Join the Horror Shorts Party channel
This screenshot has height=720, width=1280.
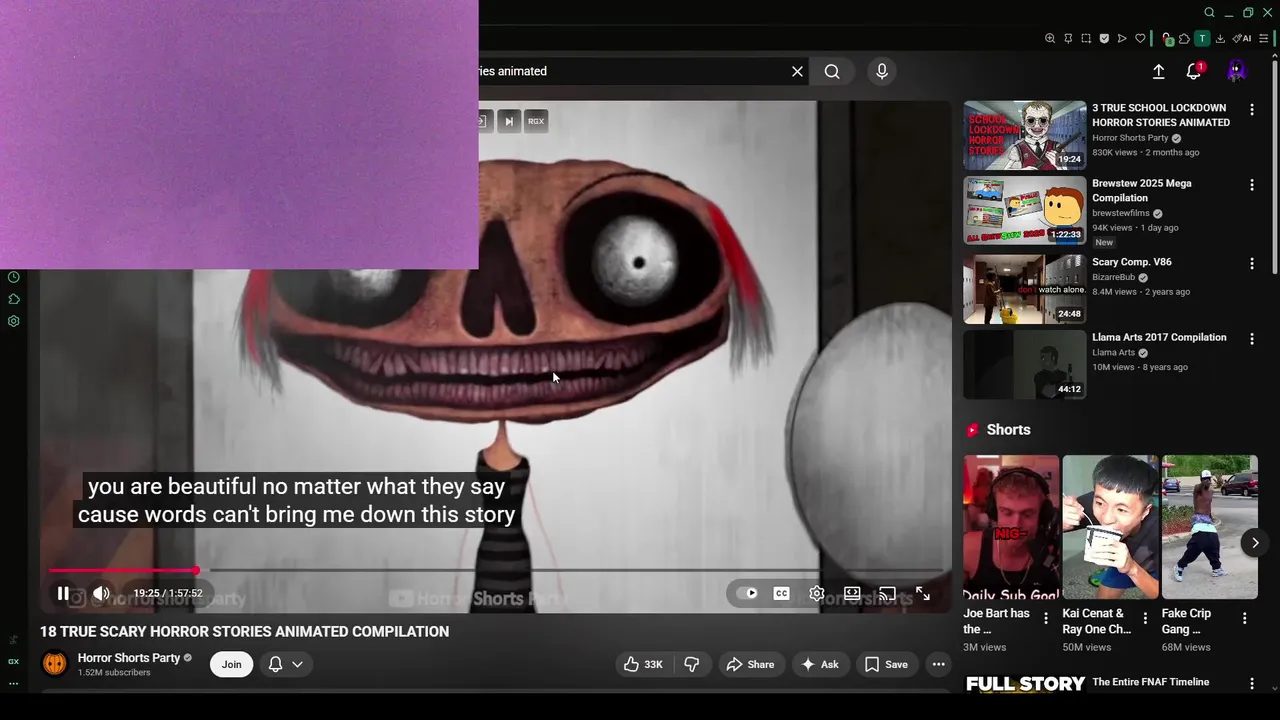click(x=231, y=664)
